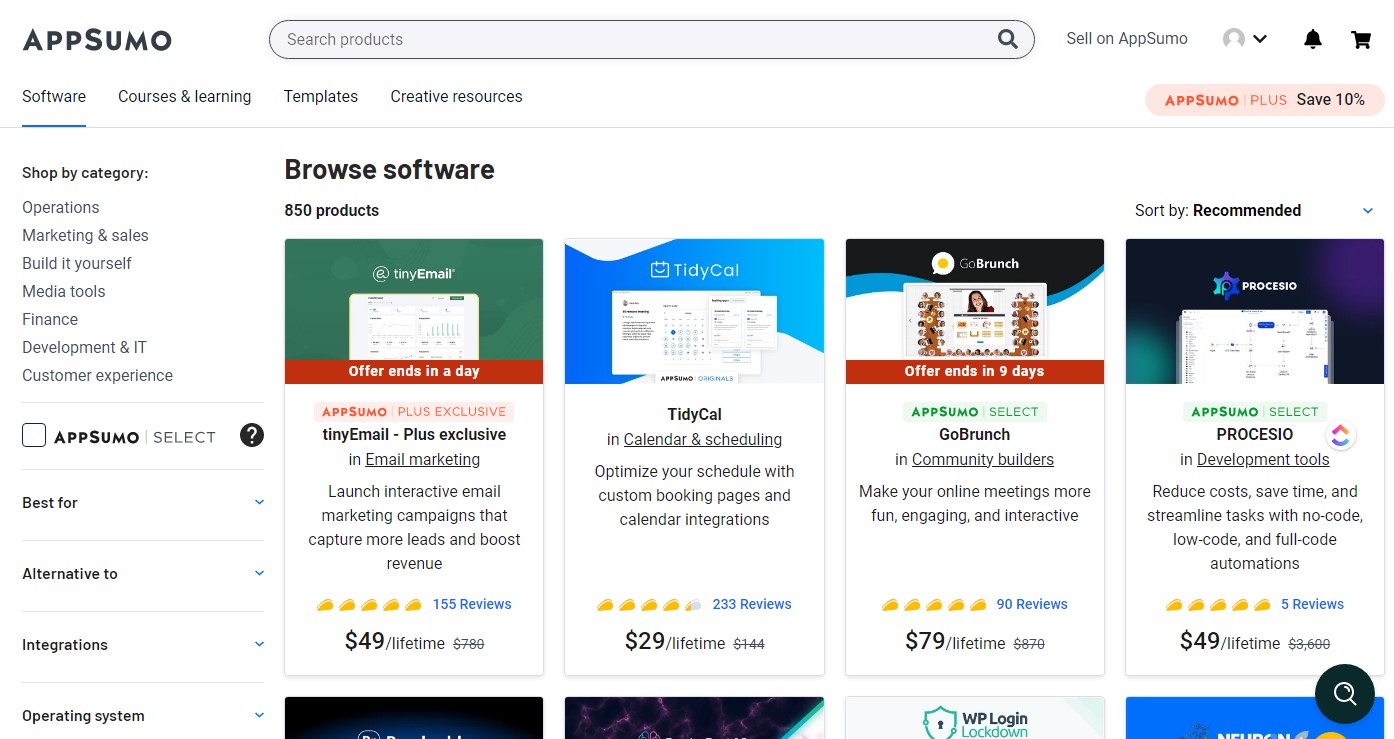Open the notifications bell
Image resolution: width=1394 pixels, height=739 pixels.
(1313, 39)
